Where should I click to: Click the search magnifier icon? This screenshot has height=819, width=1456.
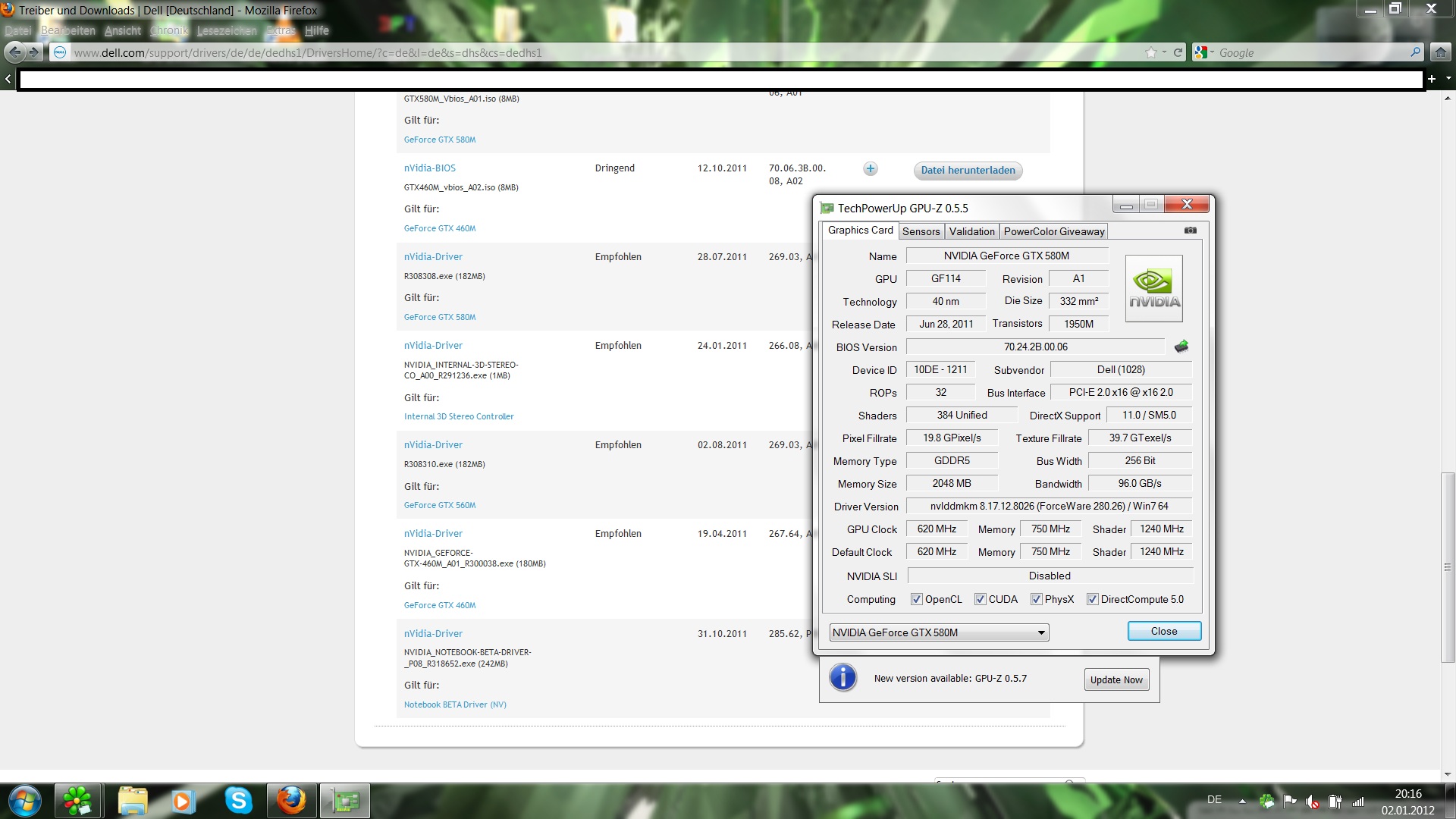coord(1415,52)
